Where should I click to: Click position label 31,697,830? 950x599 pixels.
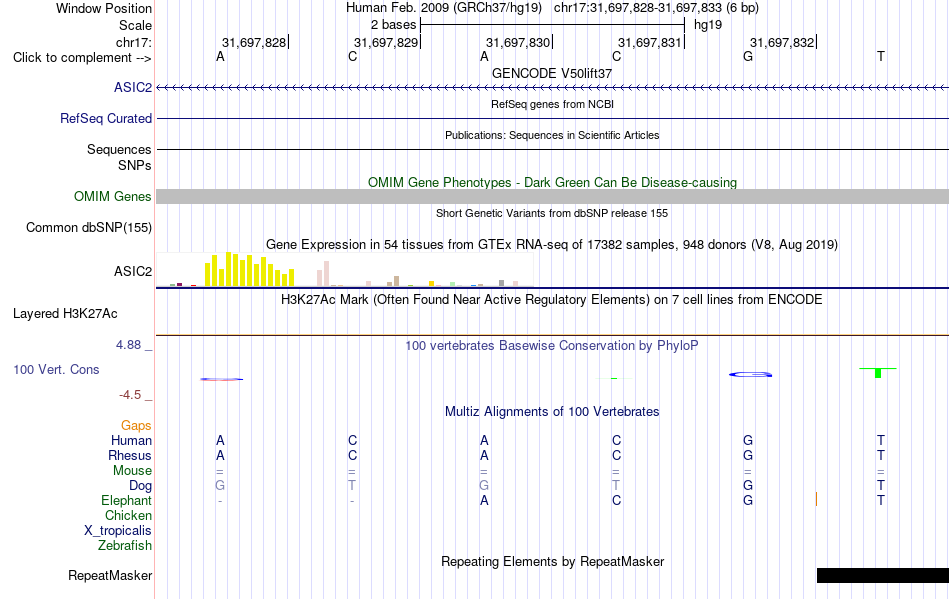pyautogui.click(x=518, y=43)
